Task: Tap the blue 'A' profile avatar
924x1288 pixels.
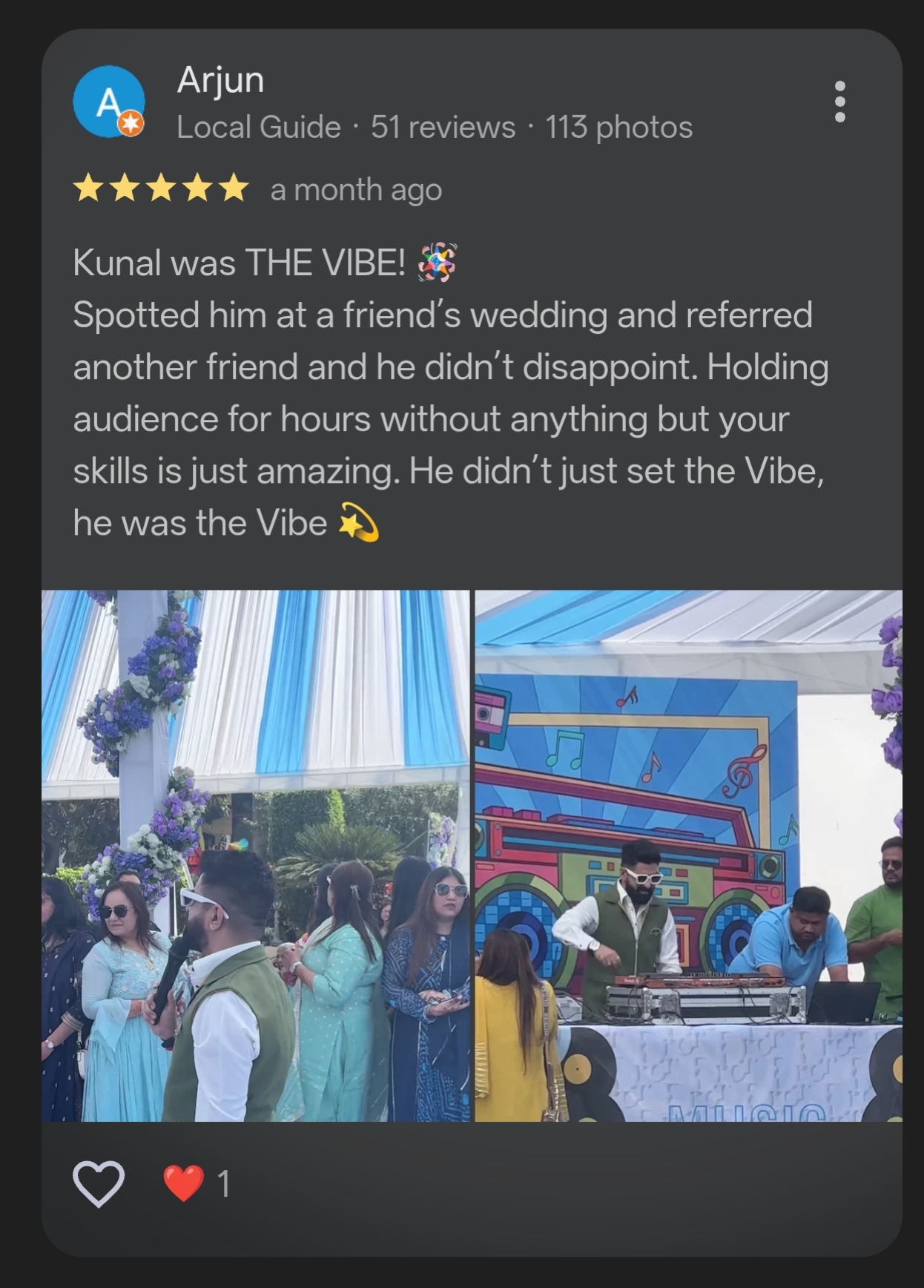Action: tap(108, 102)
